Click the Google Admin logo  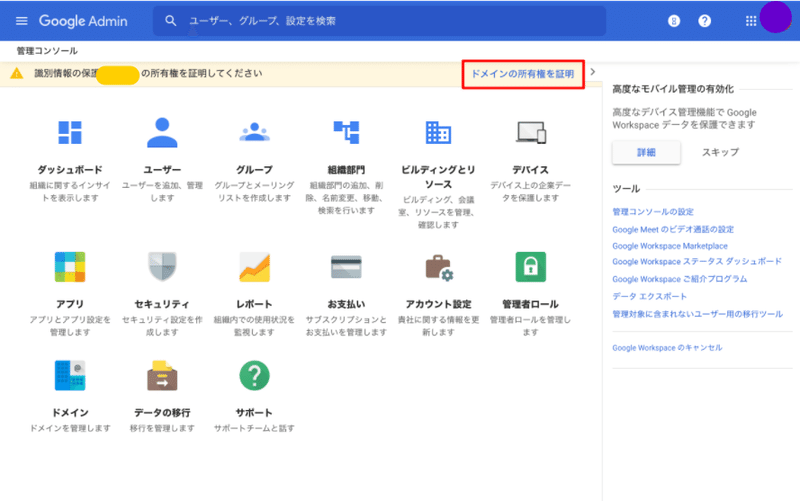(83, 21)
